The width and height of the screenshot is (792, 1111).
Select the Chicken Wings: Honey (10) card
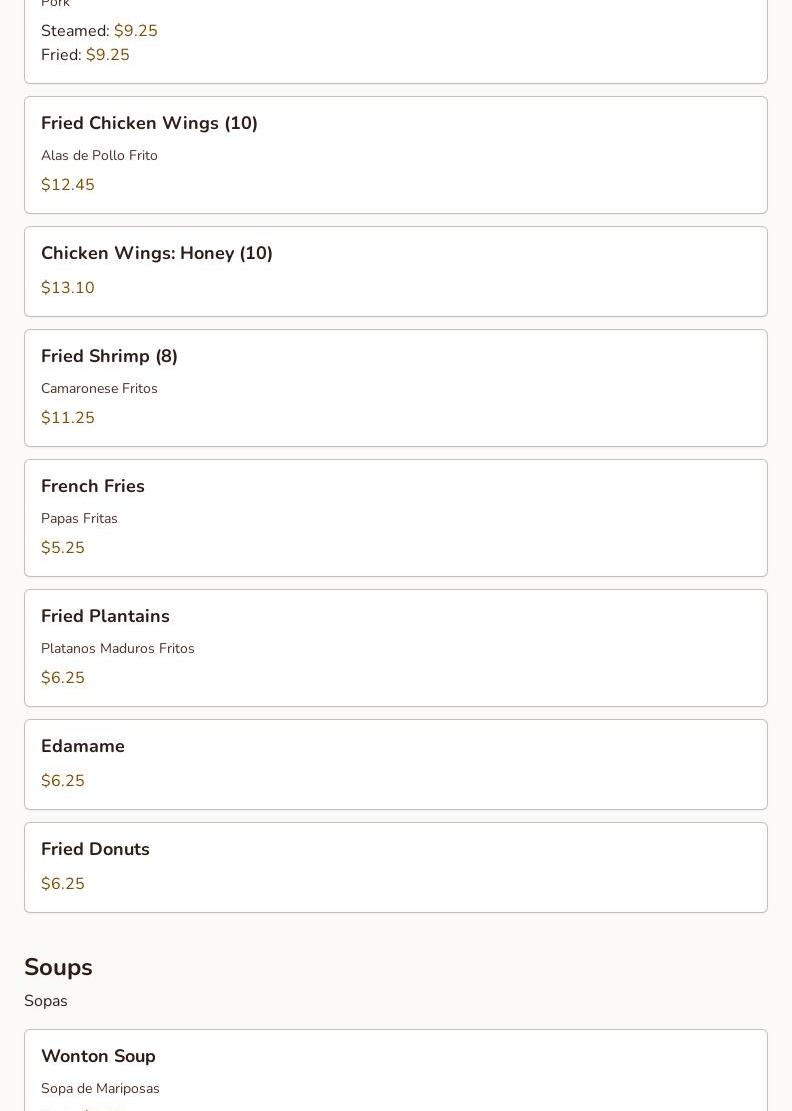(x=156, y=254)
